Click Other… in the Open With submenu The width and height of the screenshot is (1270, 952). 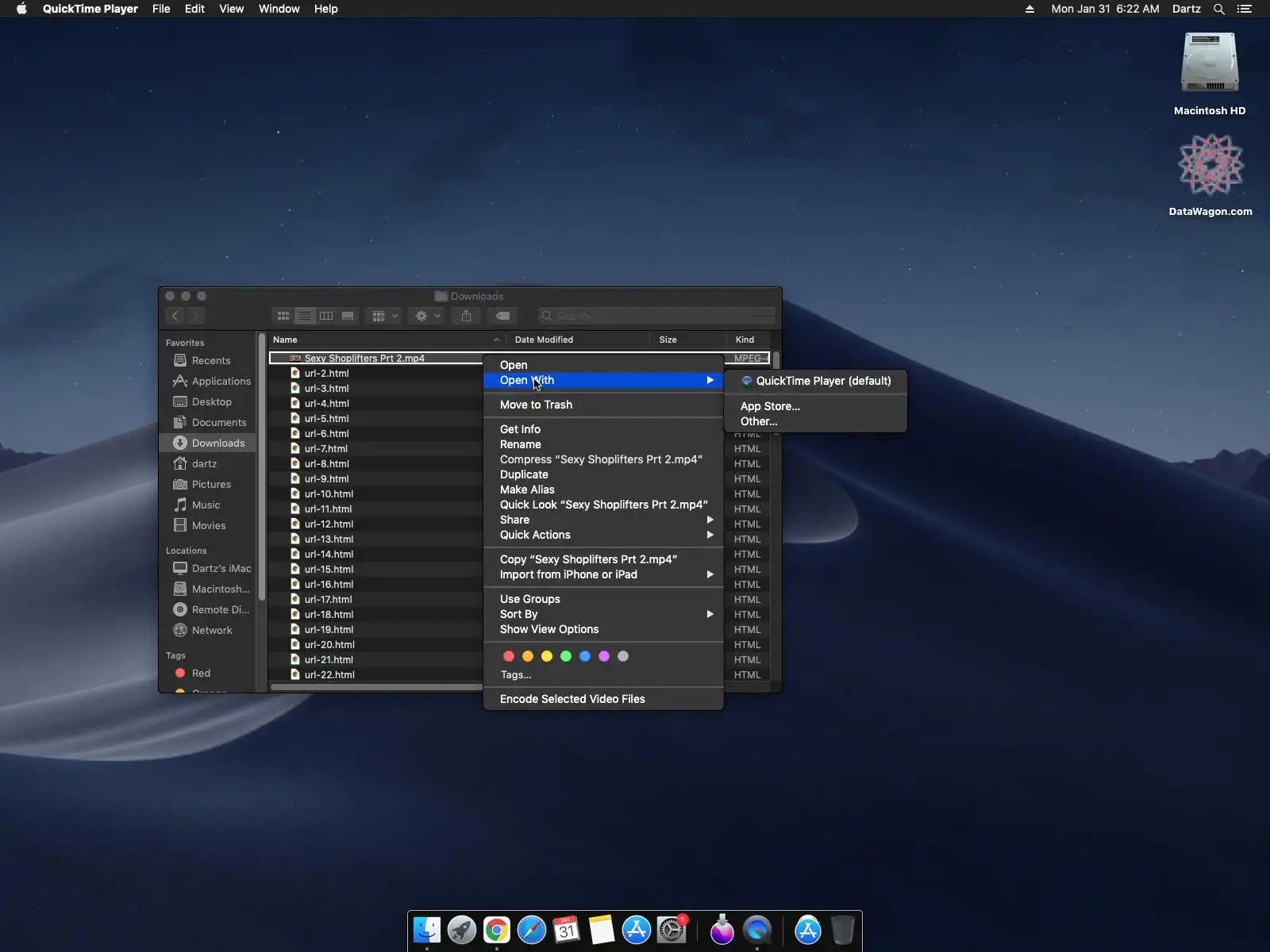coord(815,421)
